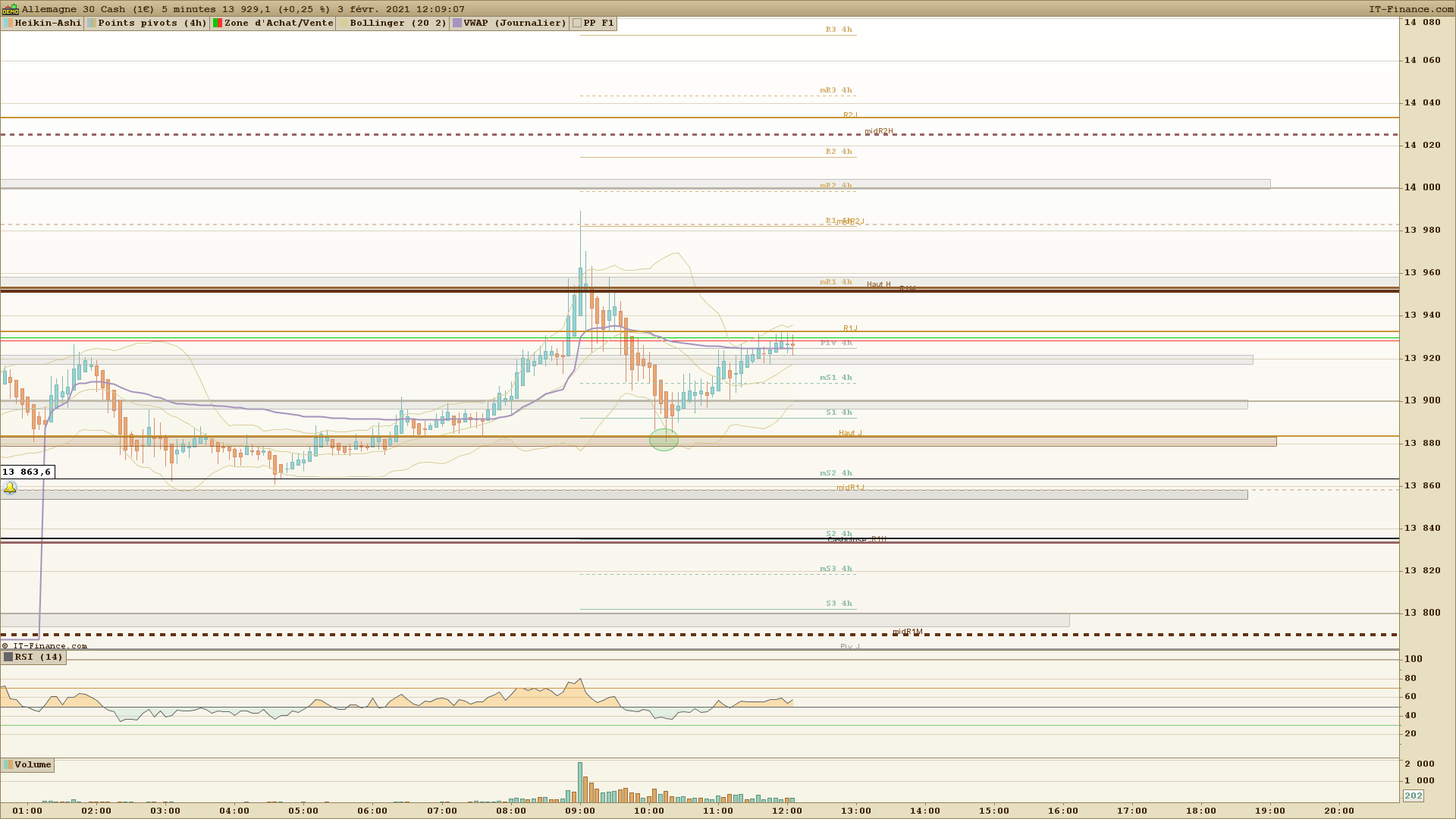Click the RSI (14) indicator icon
Screen dimensions: 1456x819
point(8,657)
